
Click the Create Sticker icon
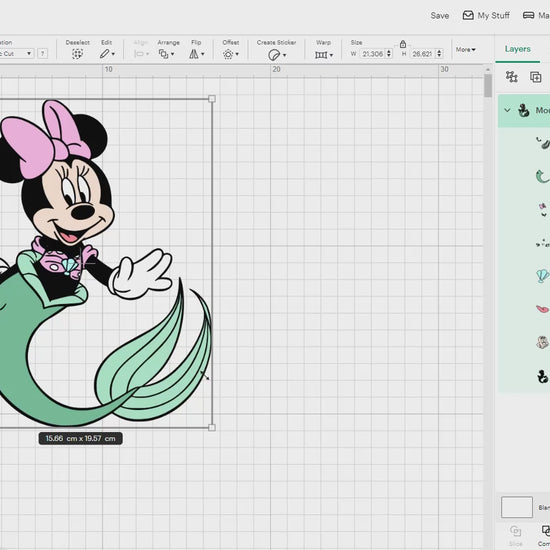pos(274,55)
